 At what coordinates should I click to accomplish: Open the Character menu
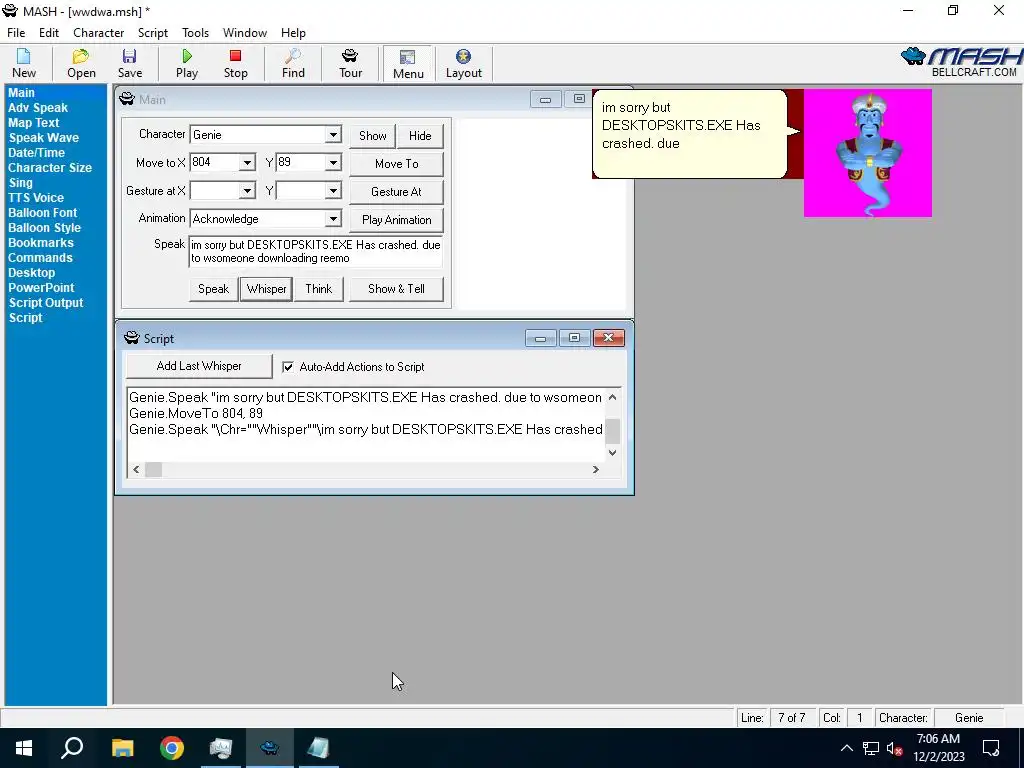99,33
